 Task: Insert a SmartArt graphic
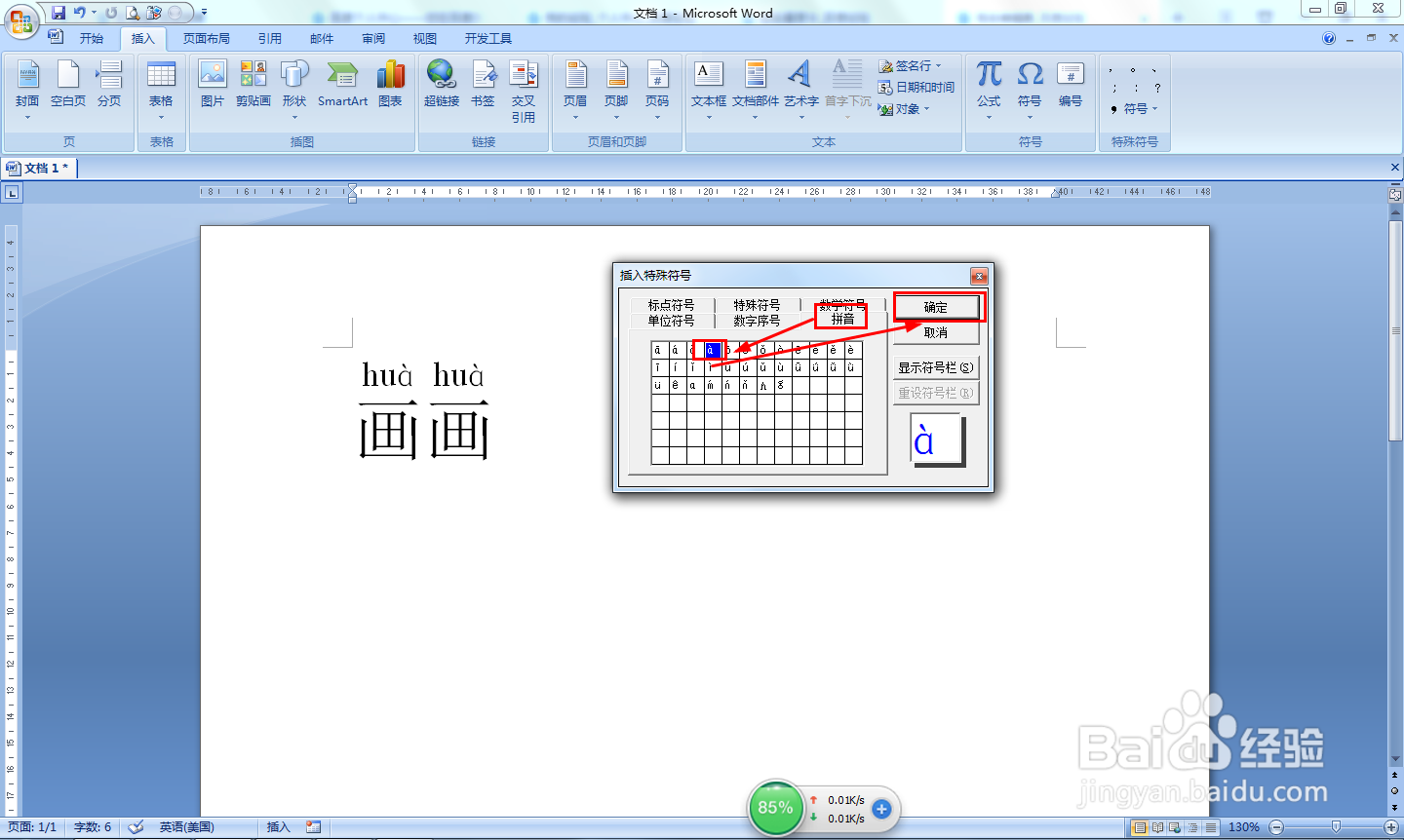point(342,86)
